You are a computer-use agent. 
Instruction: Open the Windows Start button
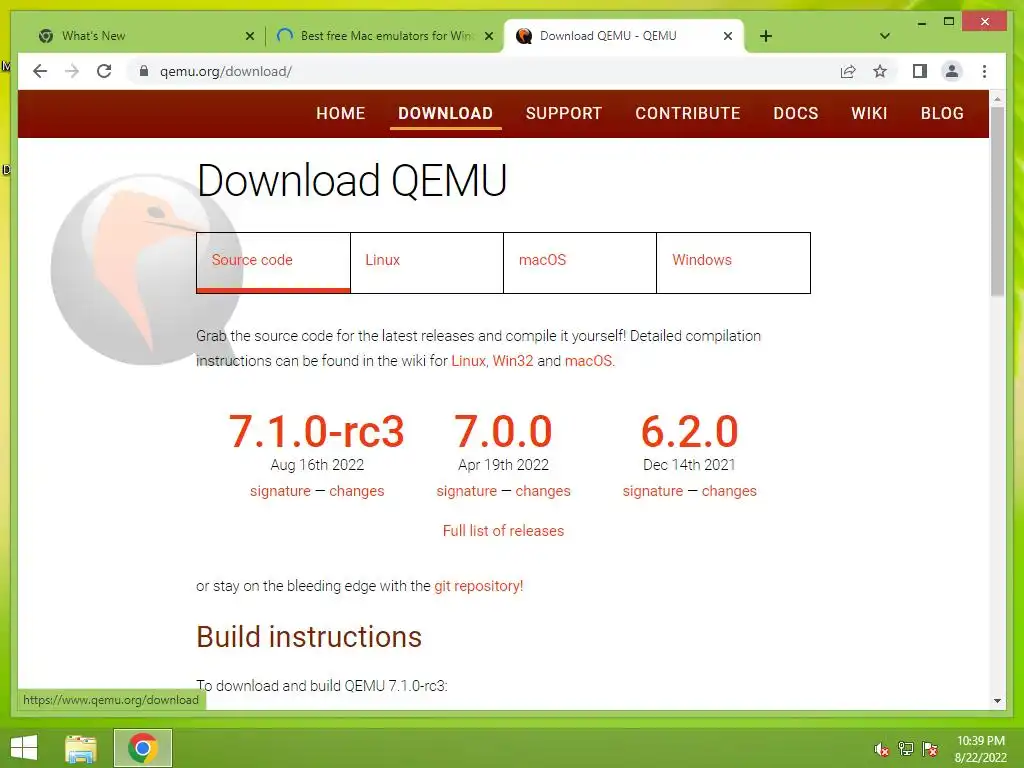point(24,748)
